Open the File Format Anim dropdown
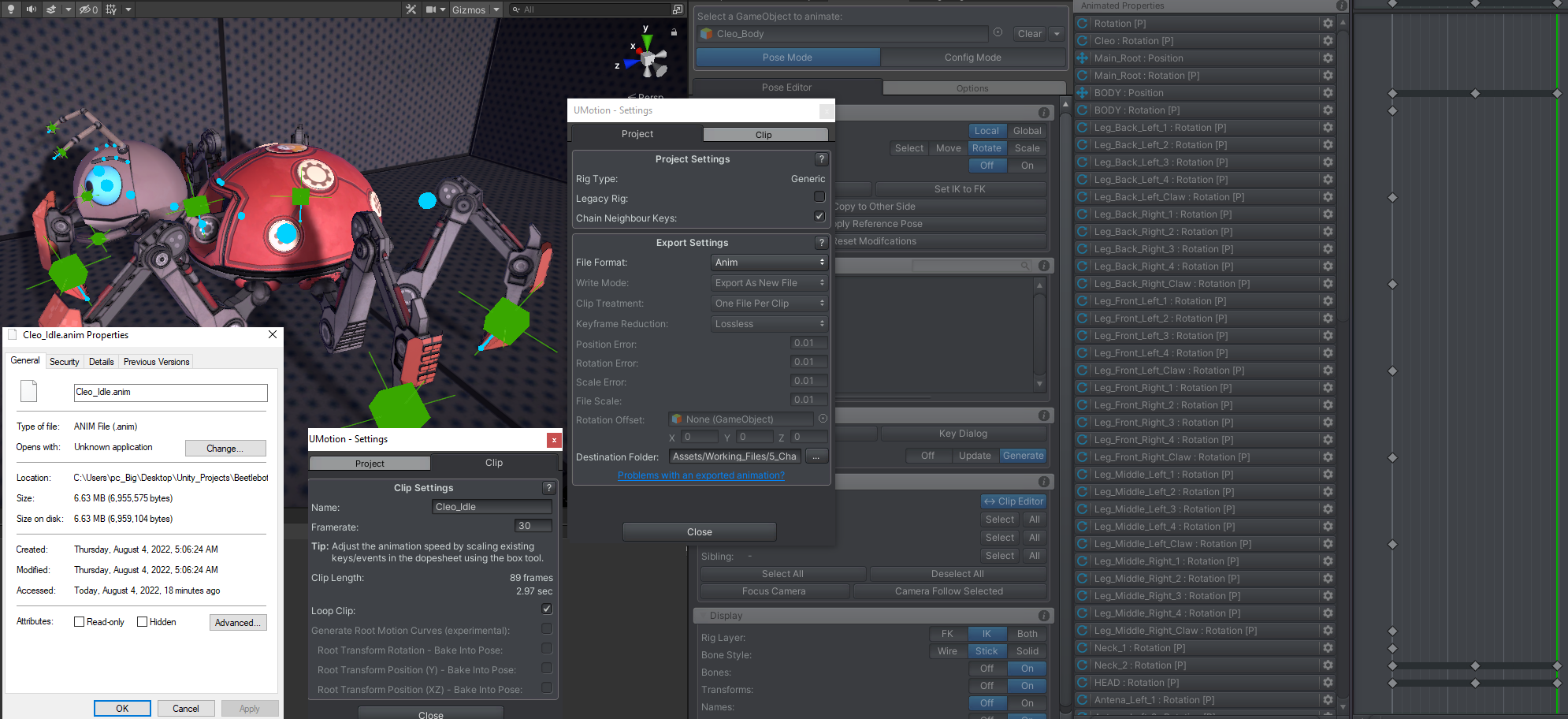This screenshot has width=1568, height=719. [x=769, y=263]
